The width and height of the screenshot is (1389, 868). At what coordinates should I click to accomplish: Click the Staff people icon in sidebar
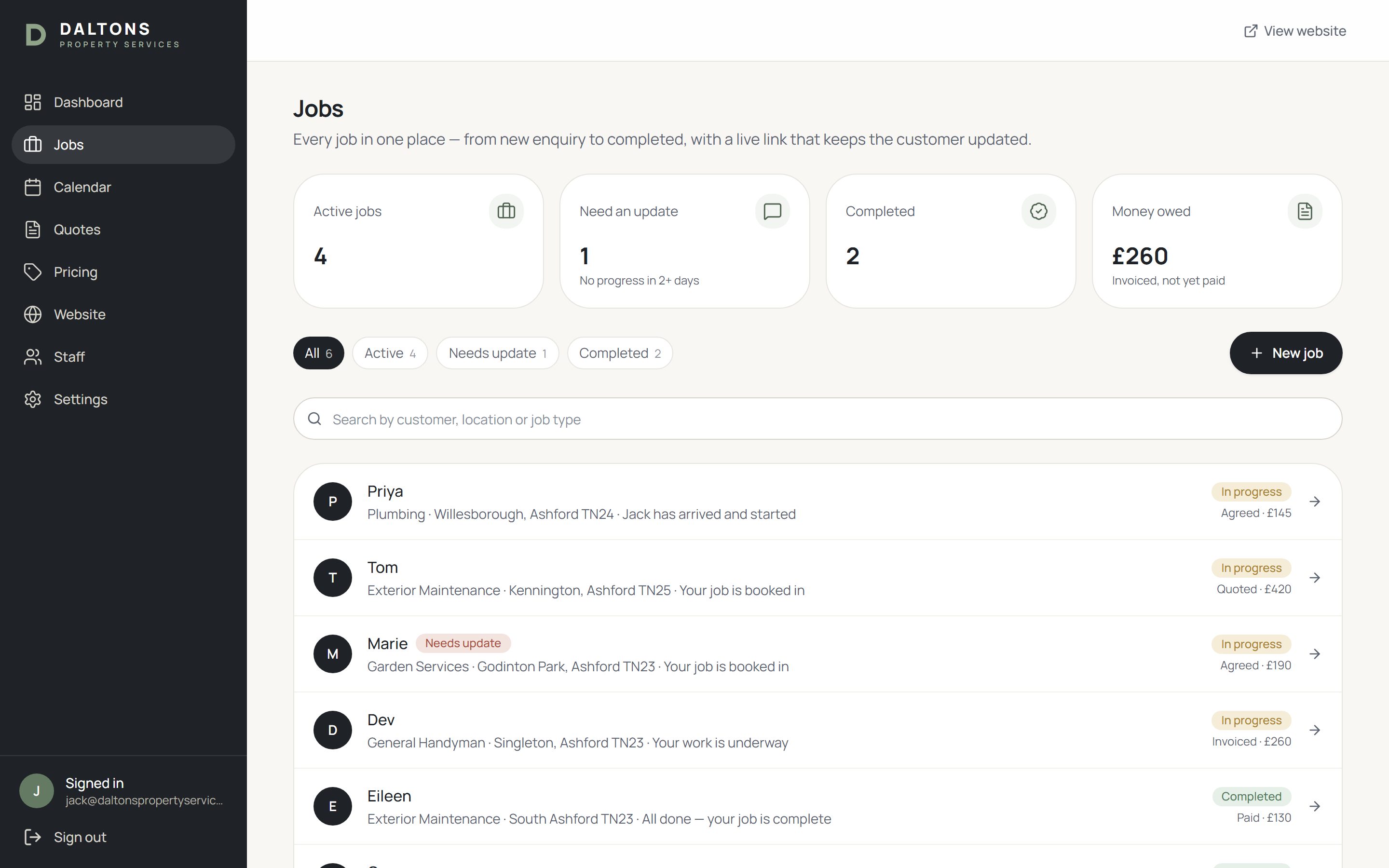point(33,357)
